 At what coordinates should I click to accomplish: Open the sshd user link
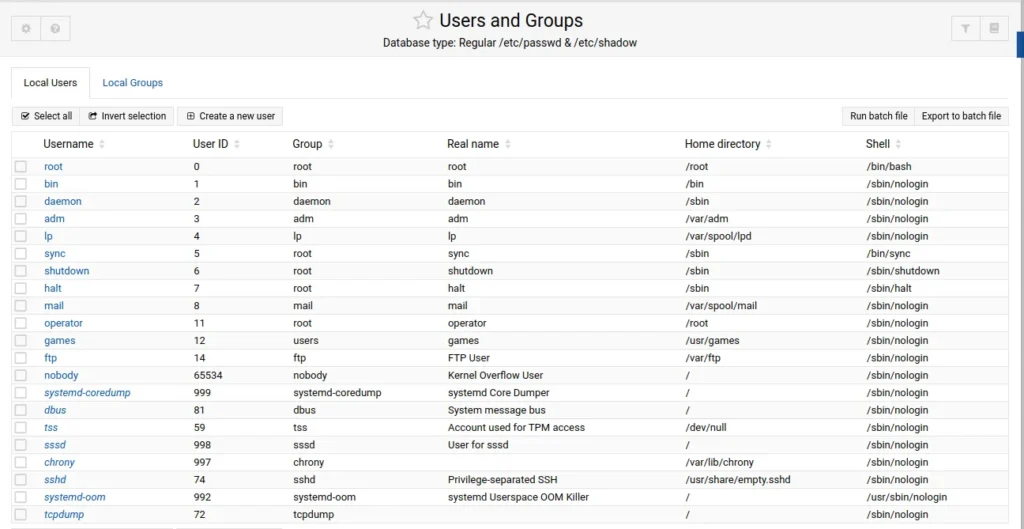pyautogui.click(x=55, y=480)
